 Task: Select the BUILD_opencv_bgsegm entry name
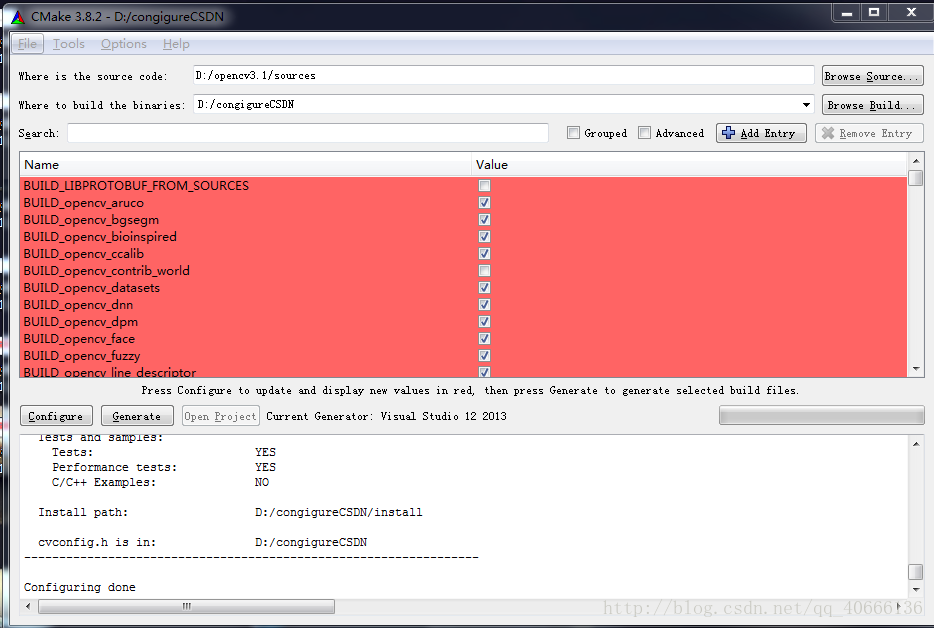(91, 220)
